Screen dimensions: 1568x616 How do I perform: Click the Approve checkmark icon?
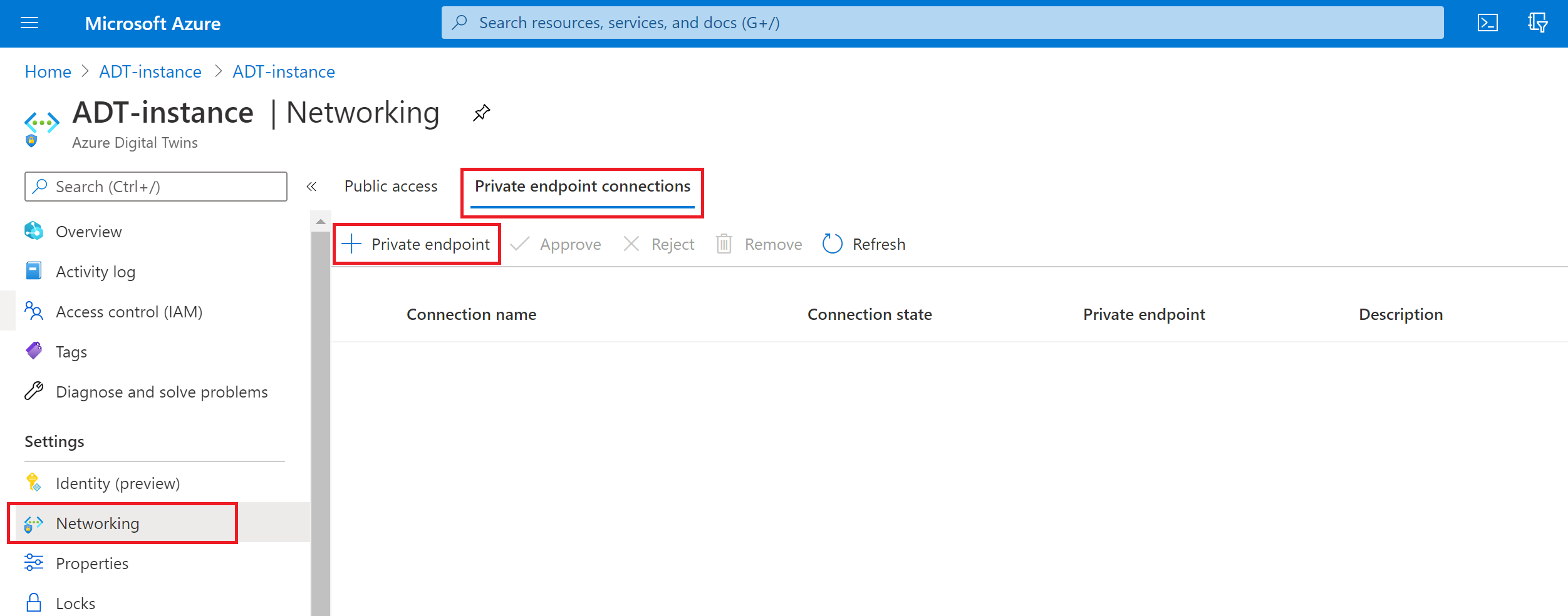tap(520, 244)
